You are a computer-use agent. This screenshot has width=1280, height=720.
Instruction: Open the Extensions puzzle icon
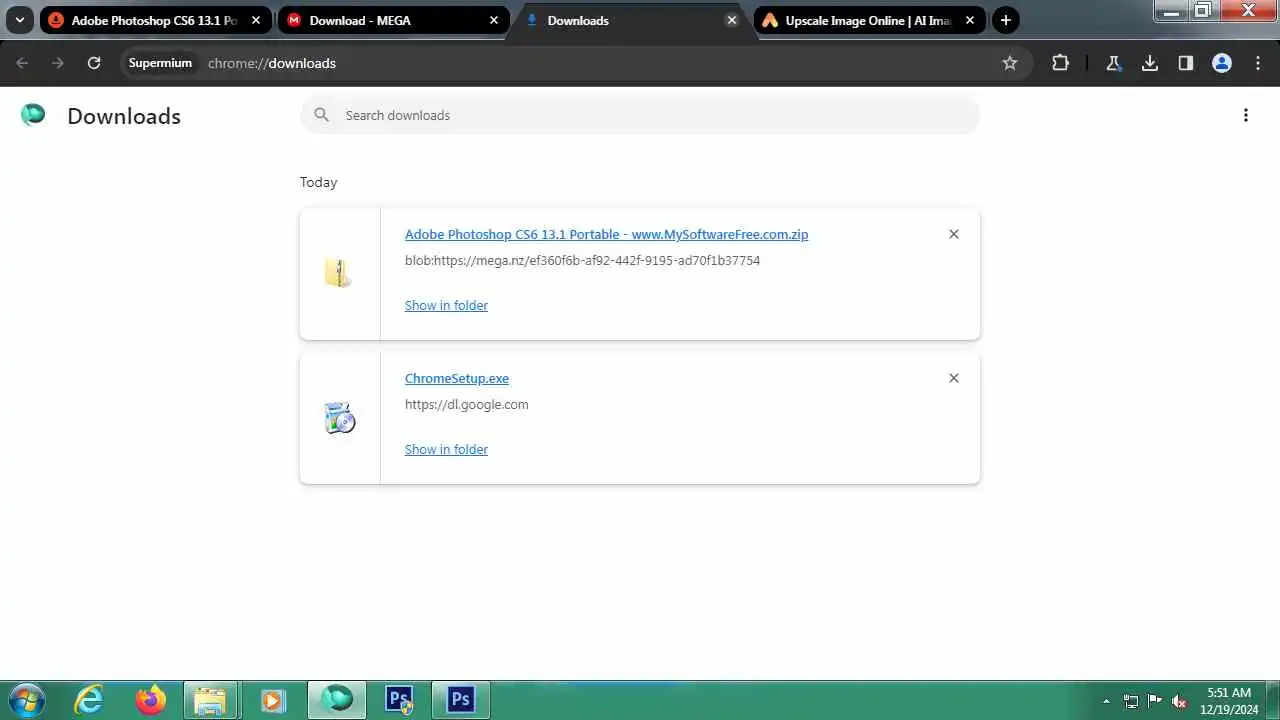tap(1060, 63)
